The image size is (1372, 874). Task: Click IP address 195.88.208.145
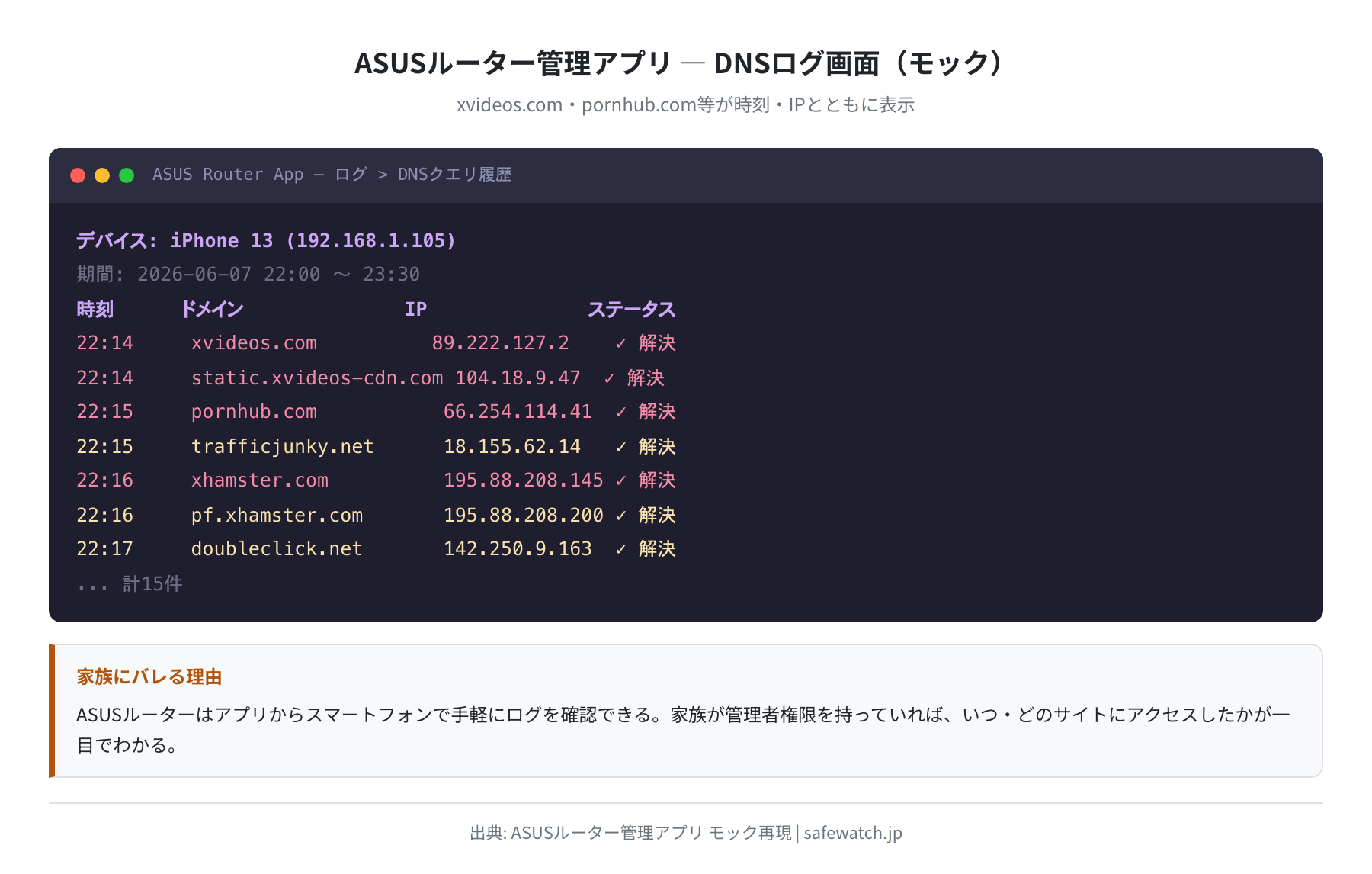pos(524,480)
